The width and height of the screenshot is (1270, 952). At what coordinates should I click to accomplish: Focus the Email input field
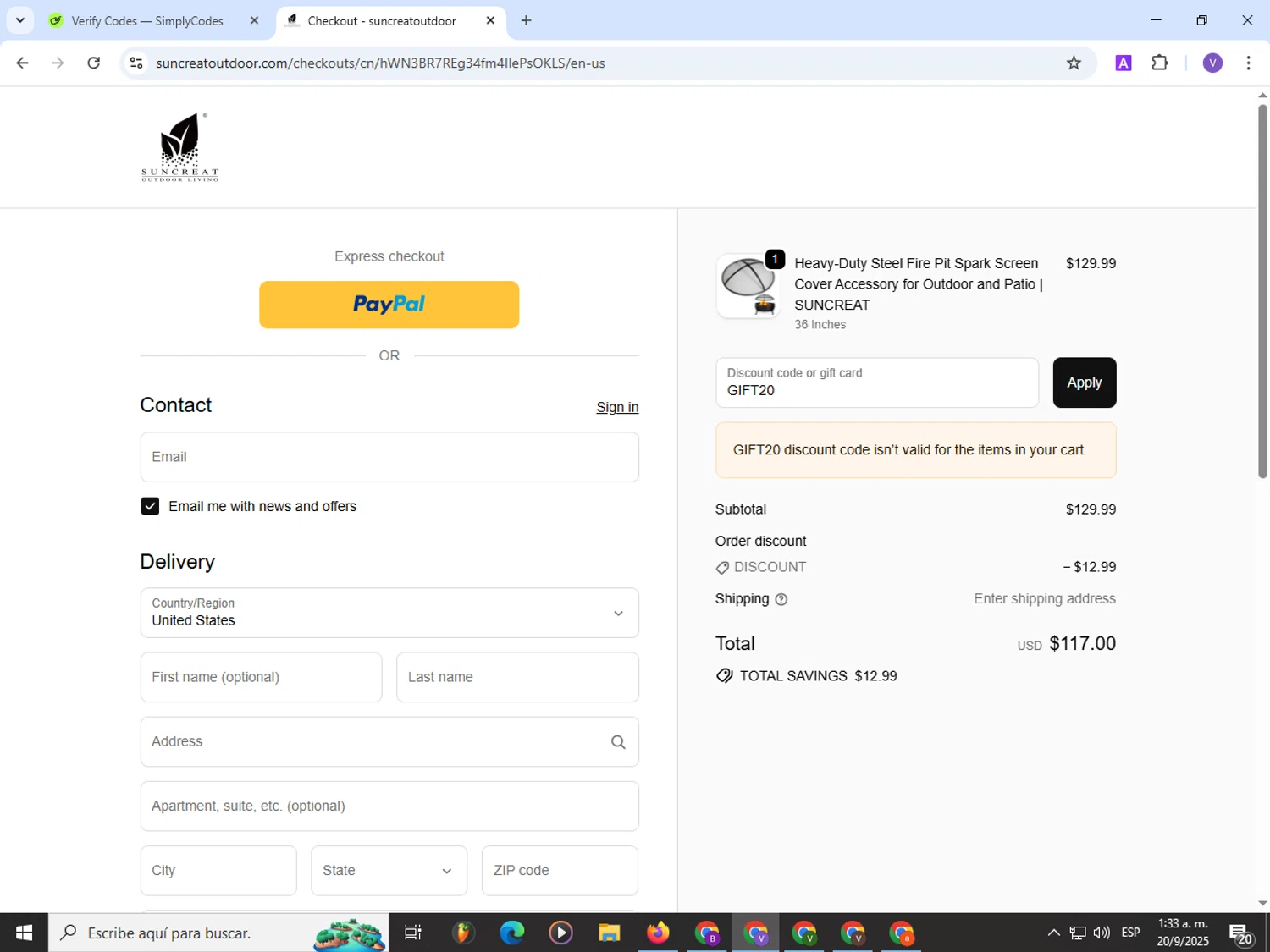point(389,457)
